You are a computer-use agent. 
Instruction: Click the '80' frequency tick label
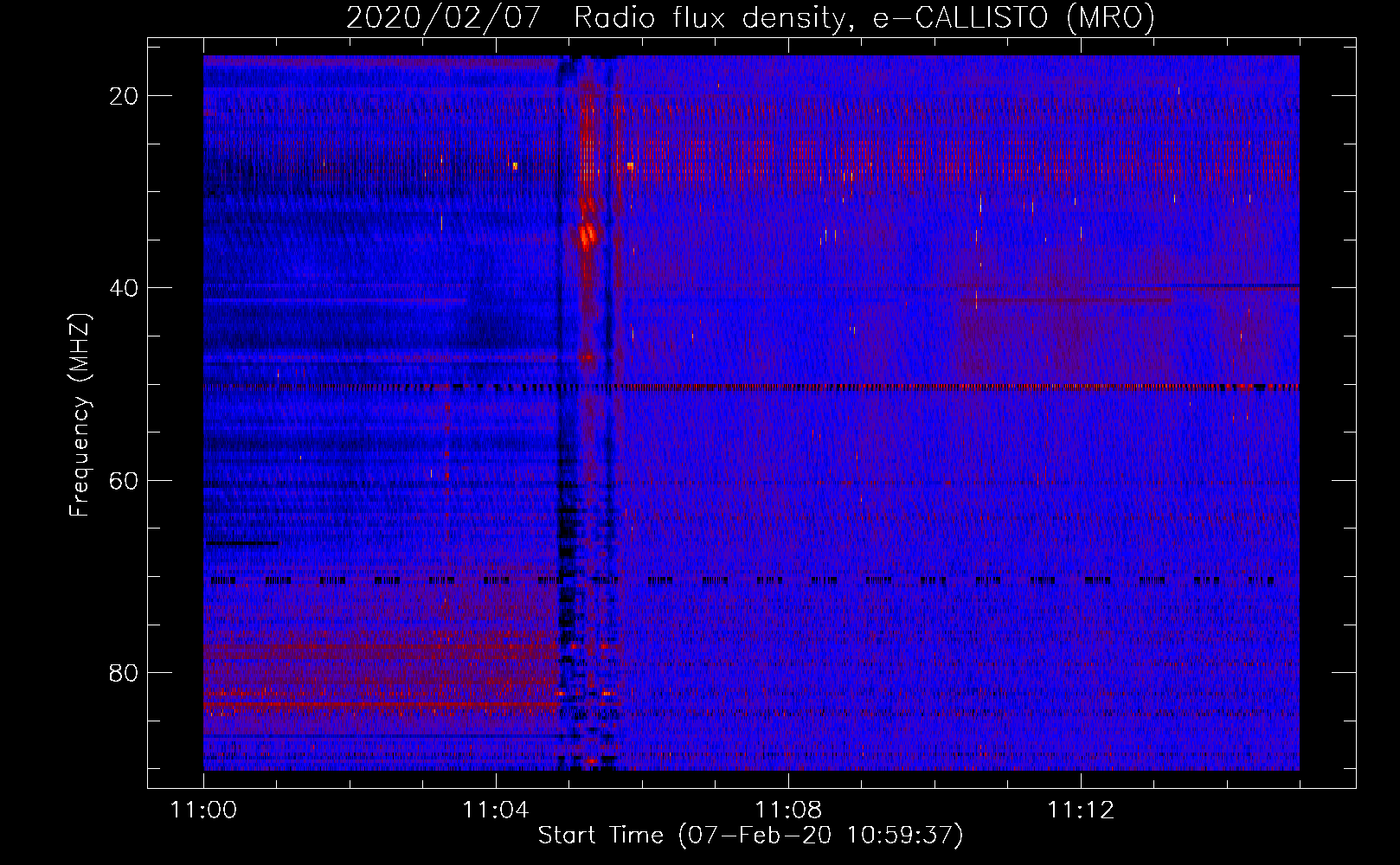125,672
